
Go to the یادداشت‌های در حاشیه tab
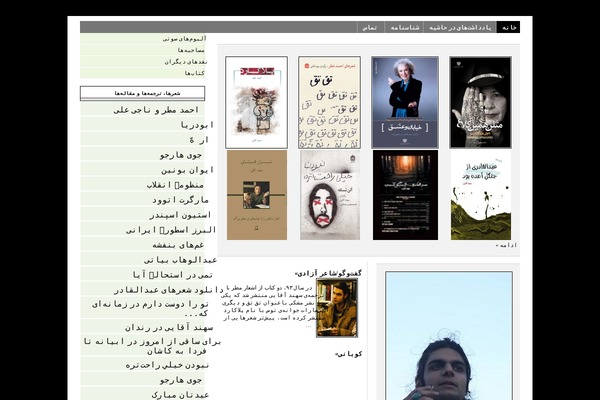point(460,27)
